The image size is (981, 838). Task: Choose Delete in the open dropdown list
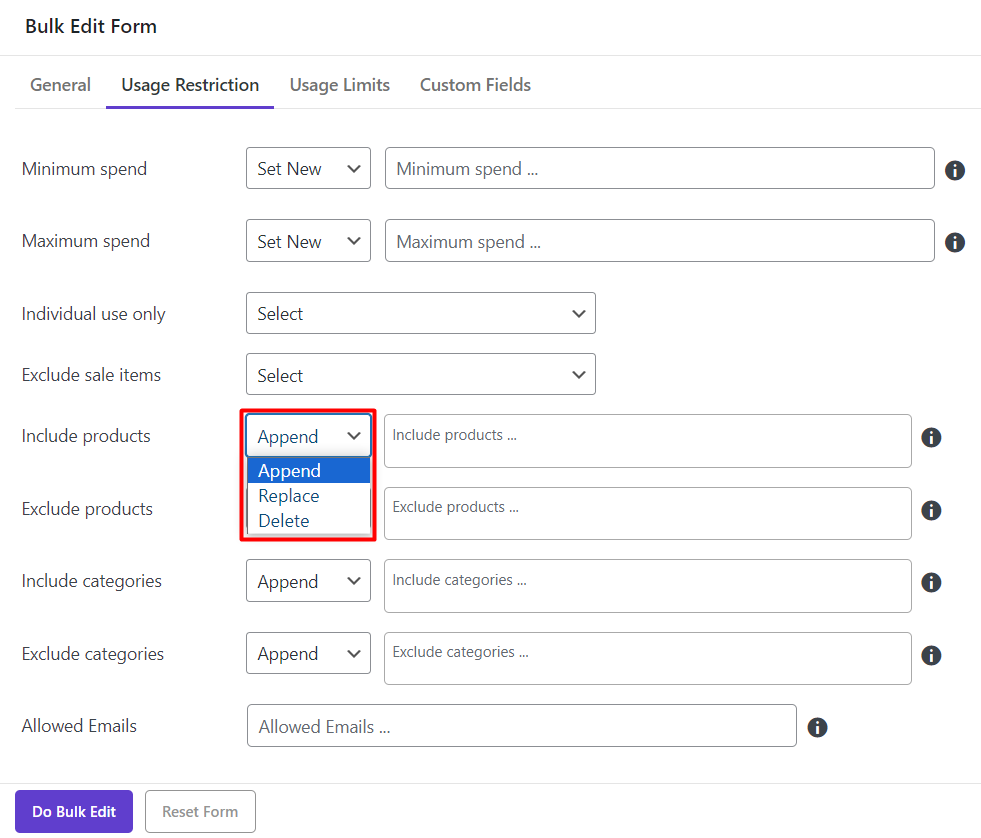pos(284,521)
